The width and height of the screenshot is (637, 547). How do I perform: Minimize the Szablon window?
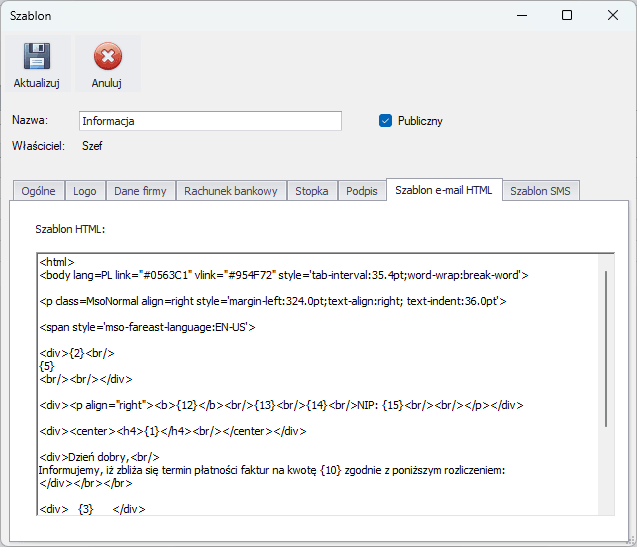(522, 15)
